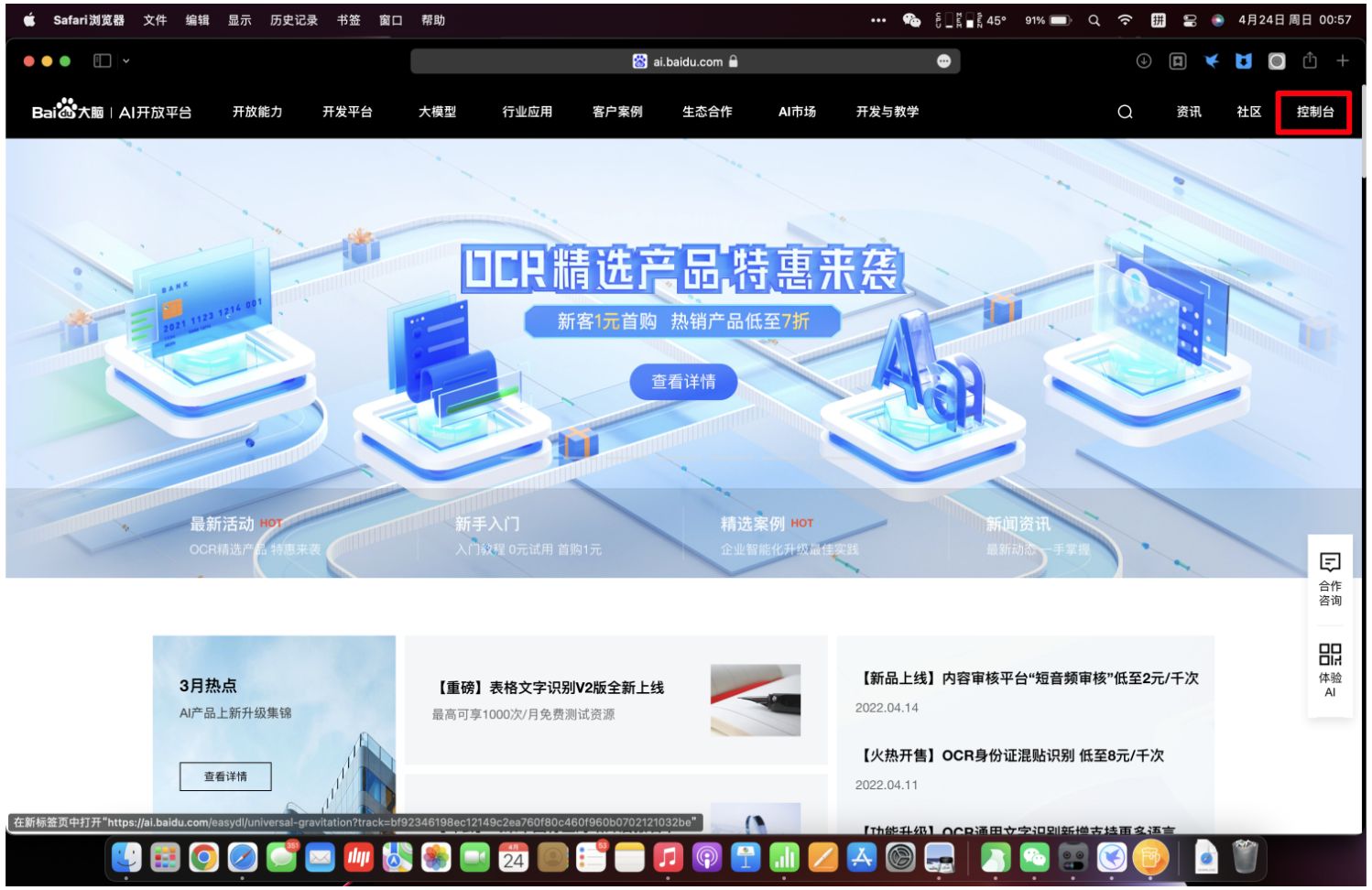Open WeChat from the Dock
Image resolution: width=1372 pixels, height=890 pixels.
tap(1034, 858)
